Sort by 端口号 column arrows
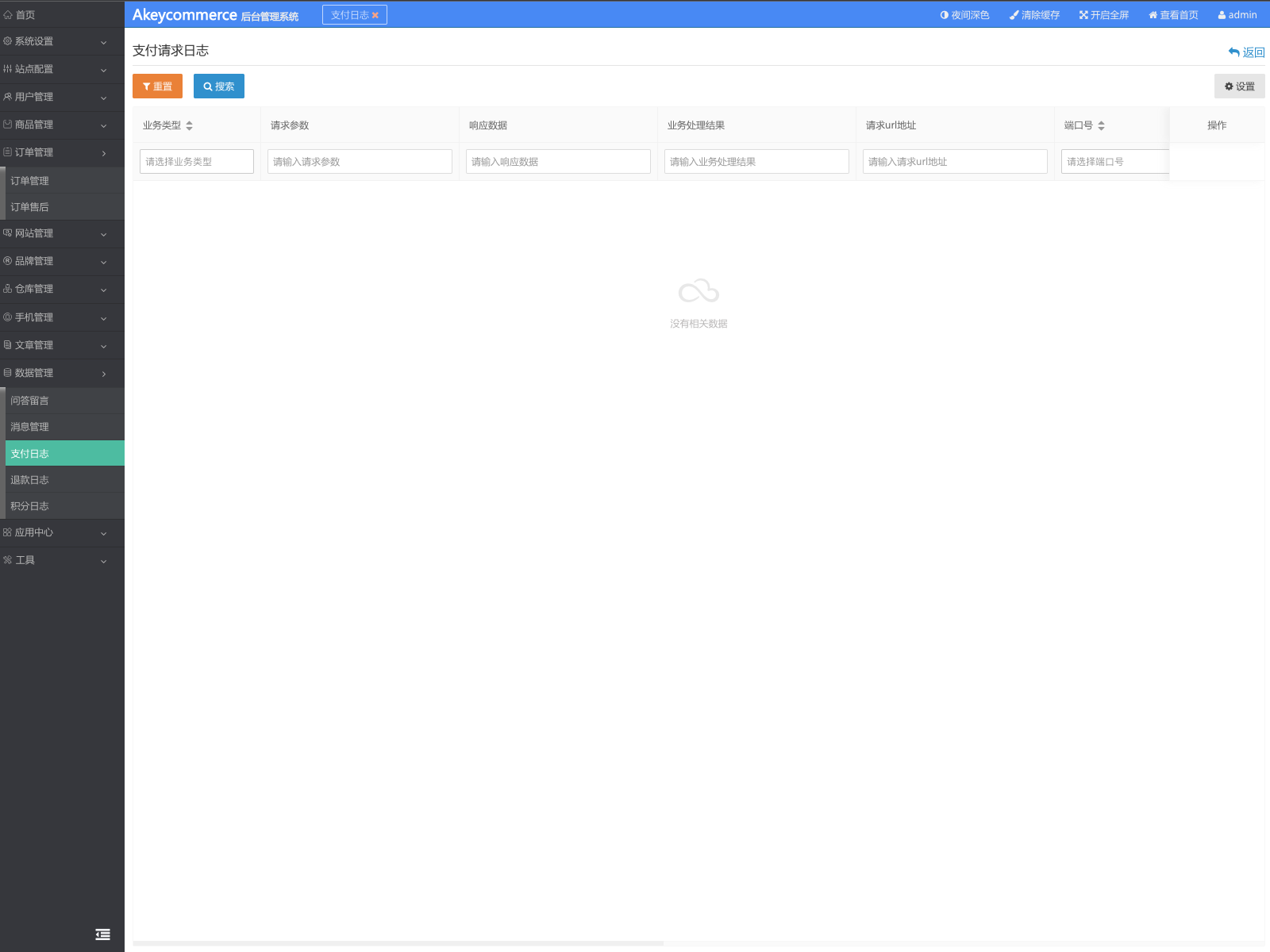The height and width of the screenshot is (952, 1270). (1101, 125)
